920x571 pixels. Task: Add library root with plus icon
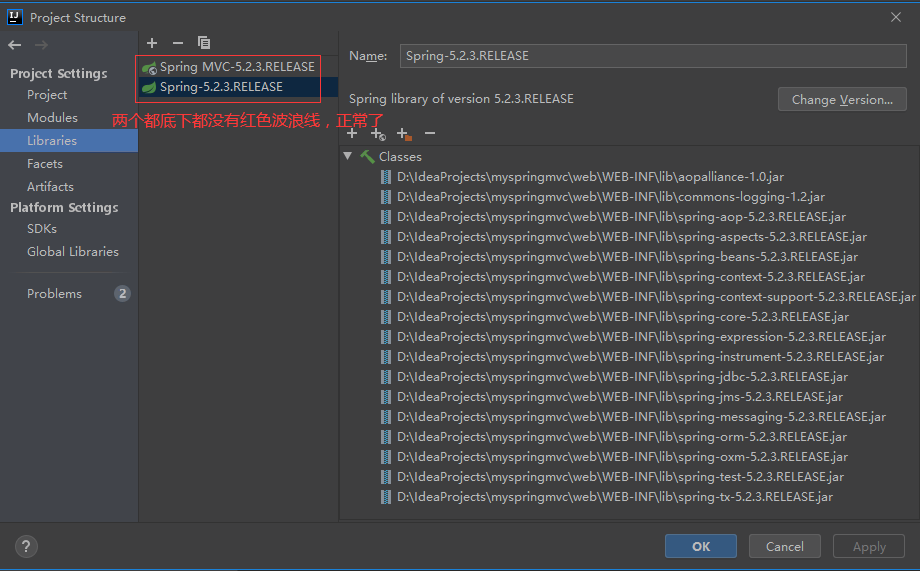(x=352, y=134)
